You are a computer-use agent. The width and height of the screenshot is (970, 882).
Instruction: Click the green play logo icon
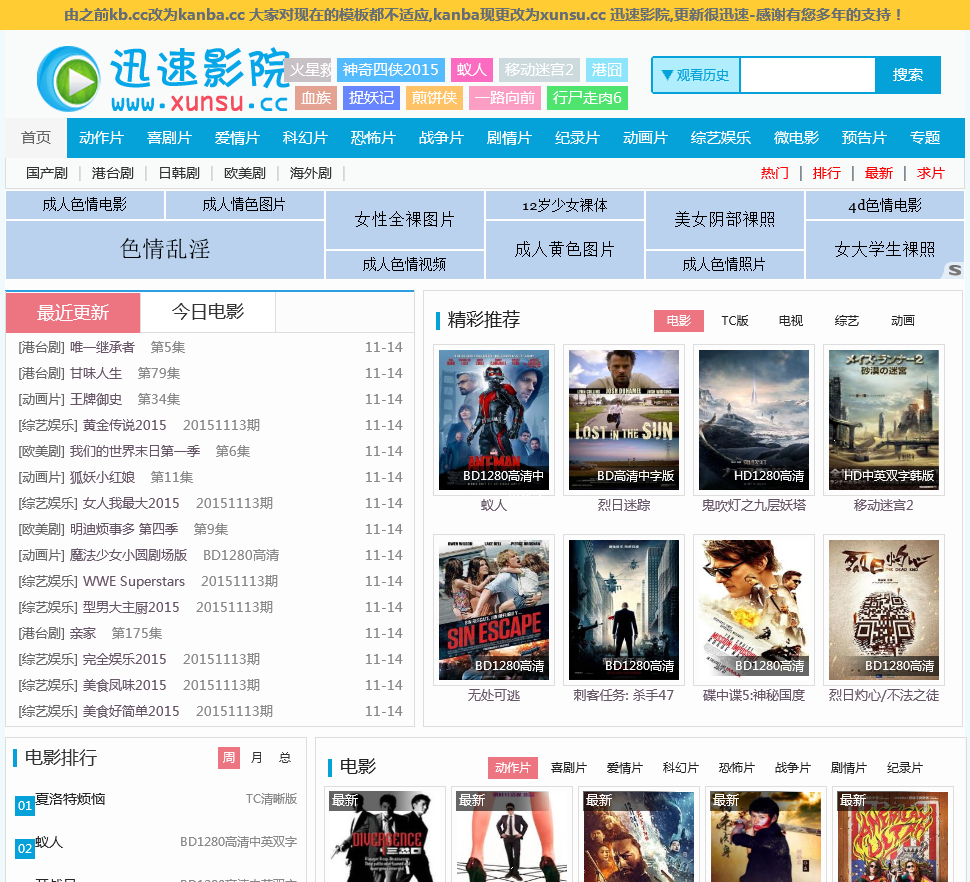pyautogui.click(x=68, y=79)
